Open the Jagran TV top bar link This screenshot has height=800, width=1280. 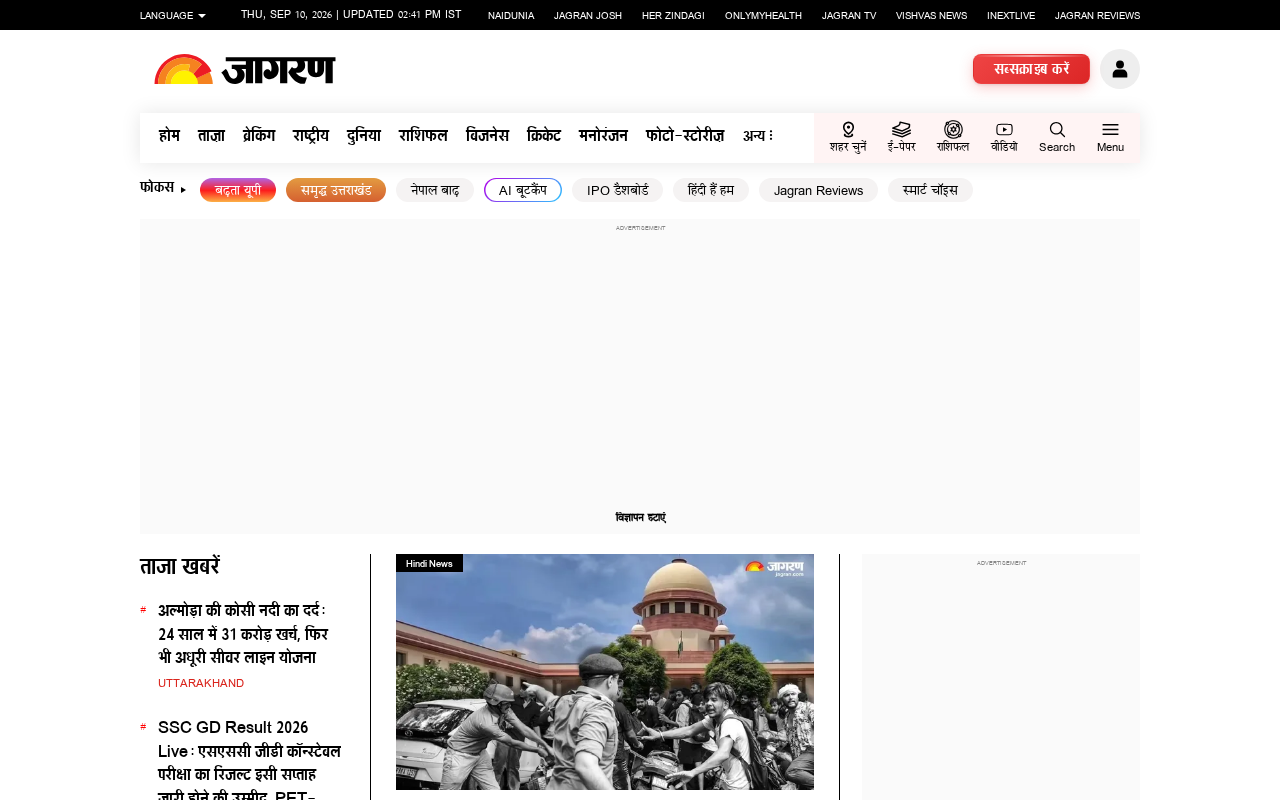[849, 15]
